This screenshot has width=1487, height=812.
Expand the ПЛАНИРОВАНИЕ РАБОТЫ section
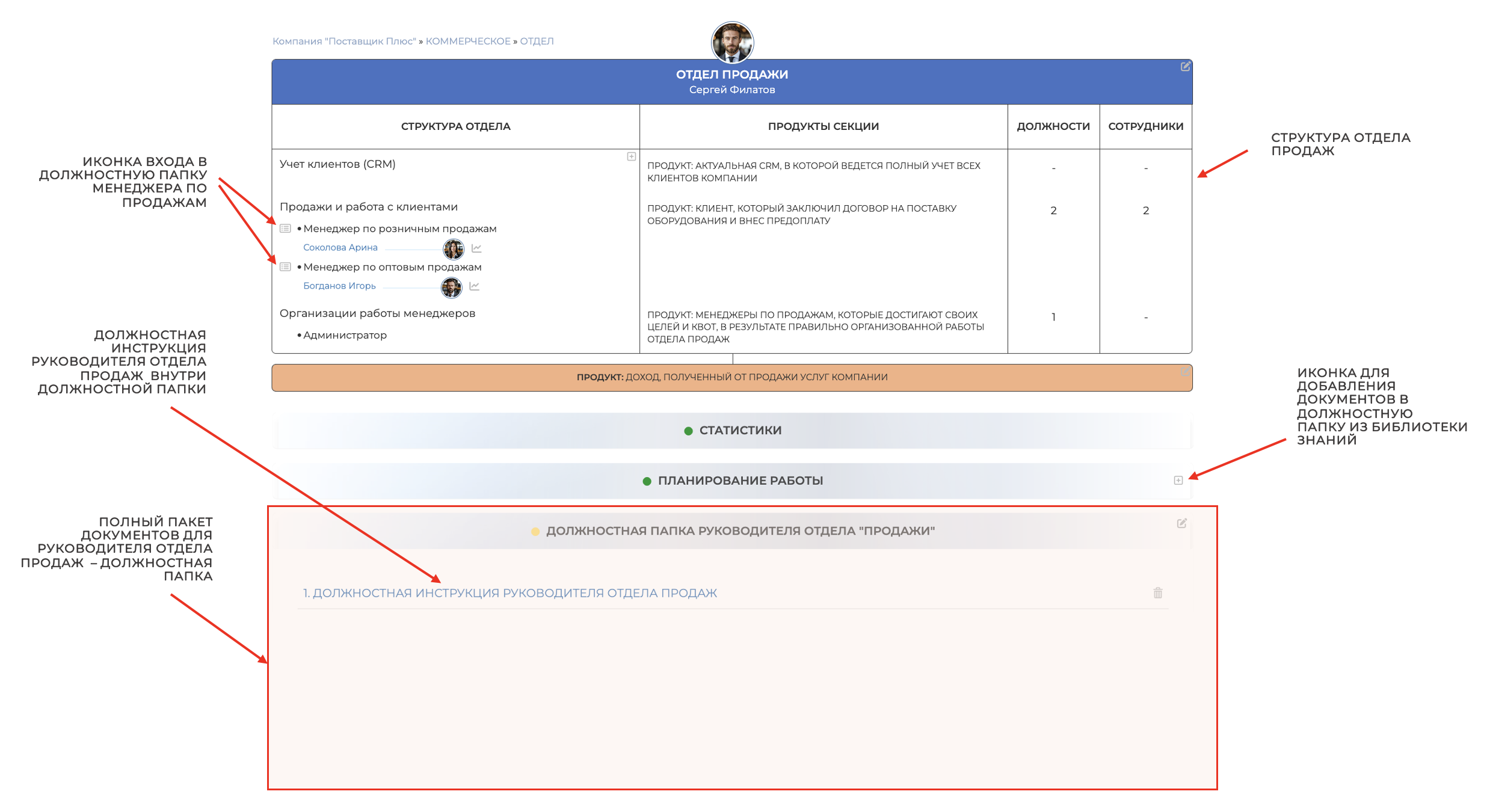coord(732,481)
